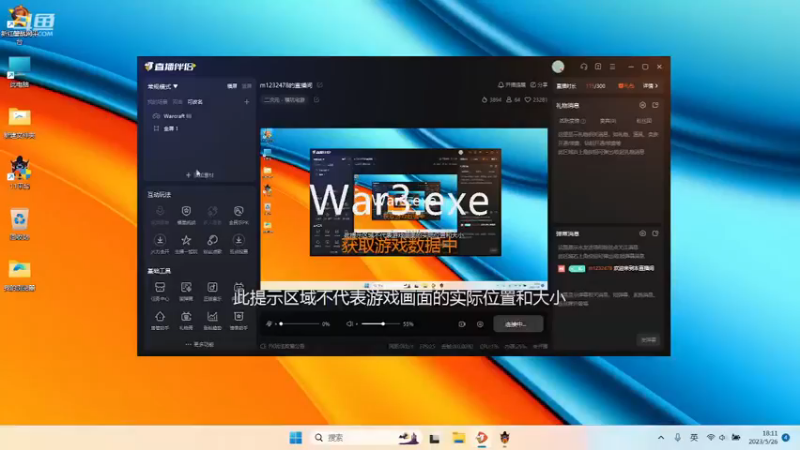
Task: Open stream settings gear beside start button
Action: click(x=480, y=324)
